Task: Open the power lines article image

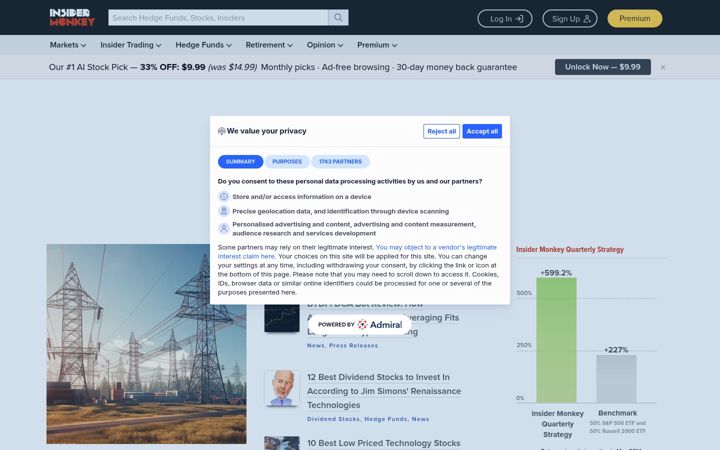Action: 146,343
